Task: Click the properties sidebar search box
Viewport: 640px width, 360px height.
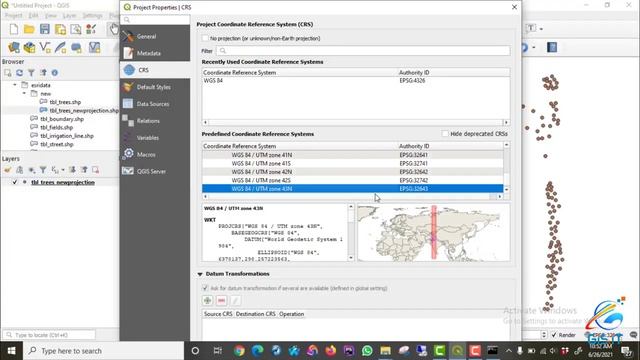Action: pos(155,20)
